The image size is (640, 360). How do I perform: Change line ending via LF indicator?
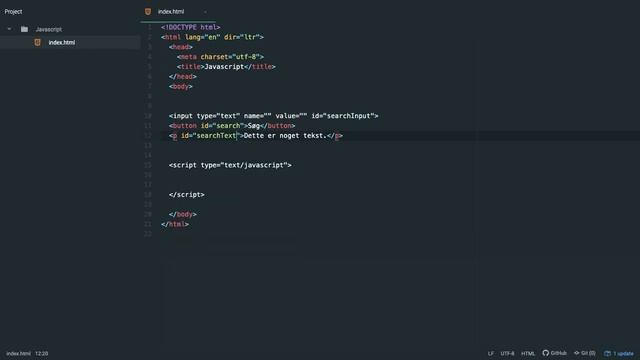pos(491,353)
